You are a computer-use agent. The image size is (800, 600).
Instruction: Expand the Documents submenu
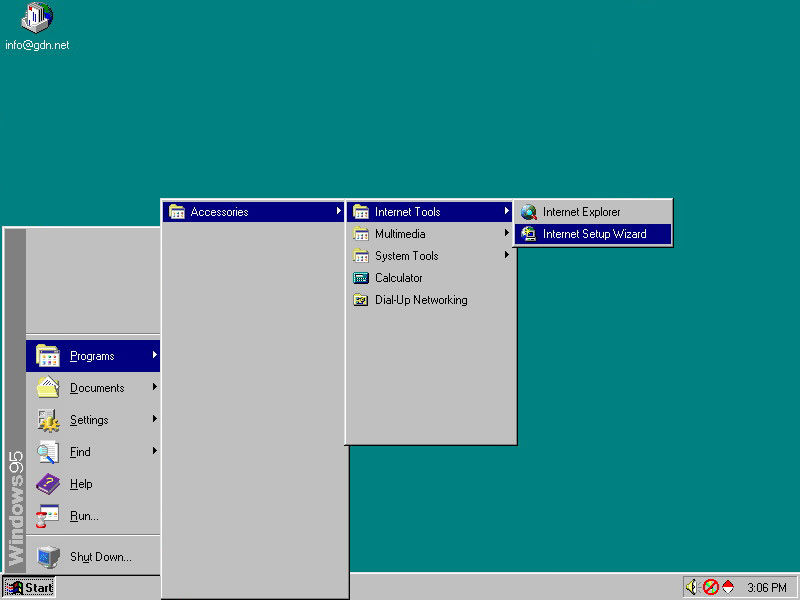pyautogui.click(x=97, y=388)
